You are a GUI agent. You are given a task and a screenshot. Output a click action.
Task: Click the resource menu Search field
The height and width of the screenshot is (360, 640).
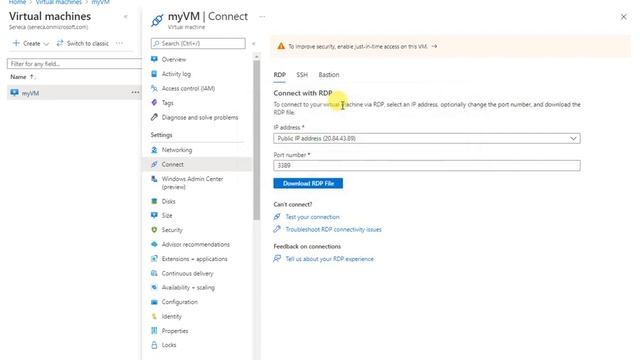(x=198, y=43)
